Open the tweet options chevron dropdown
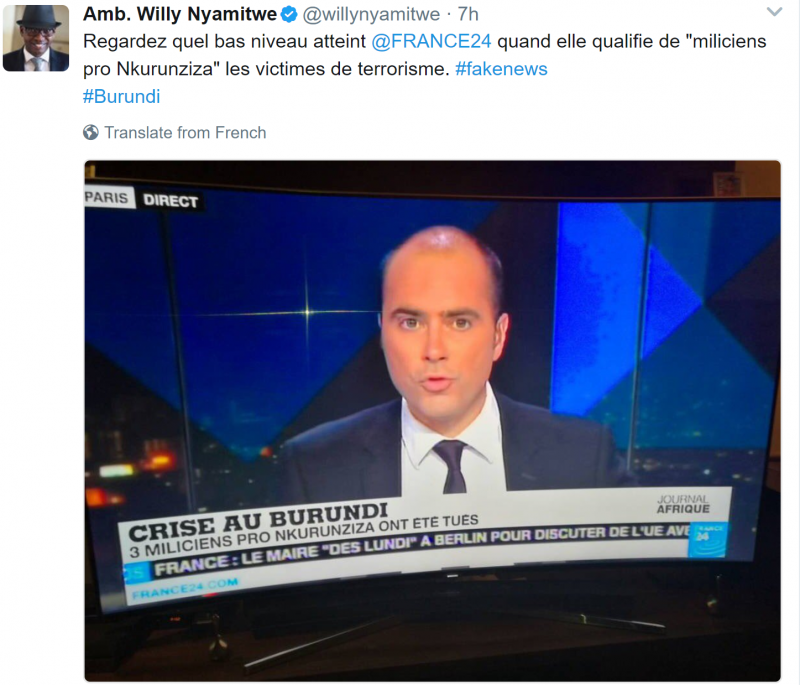The image size is (800, 685). [774, 12]
